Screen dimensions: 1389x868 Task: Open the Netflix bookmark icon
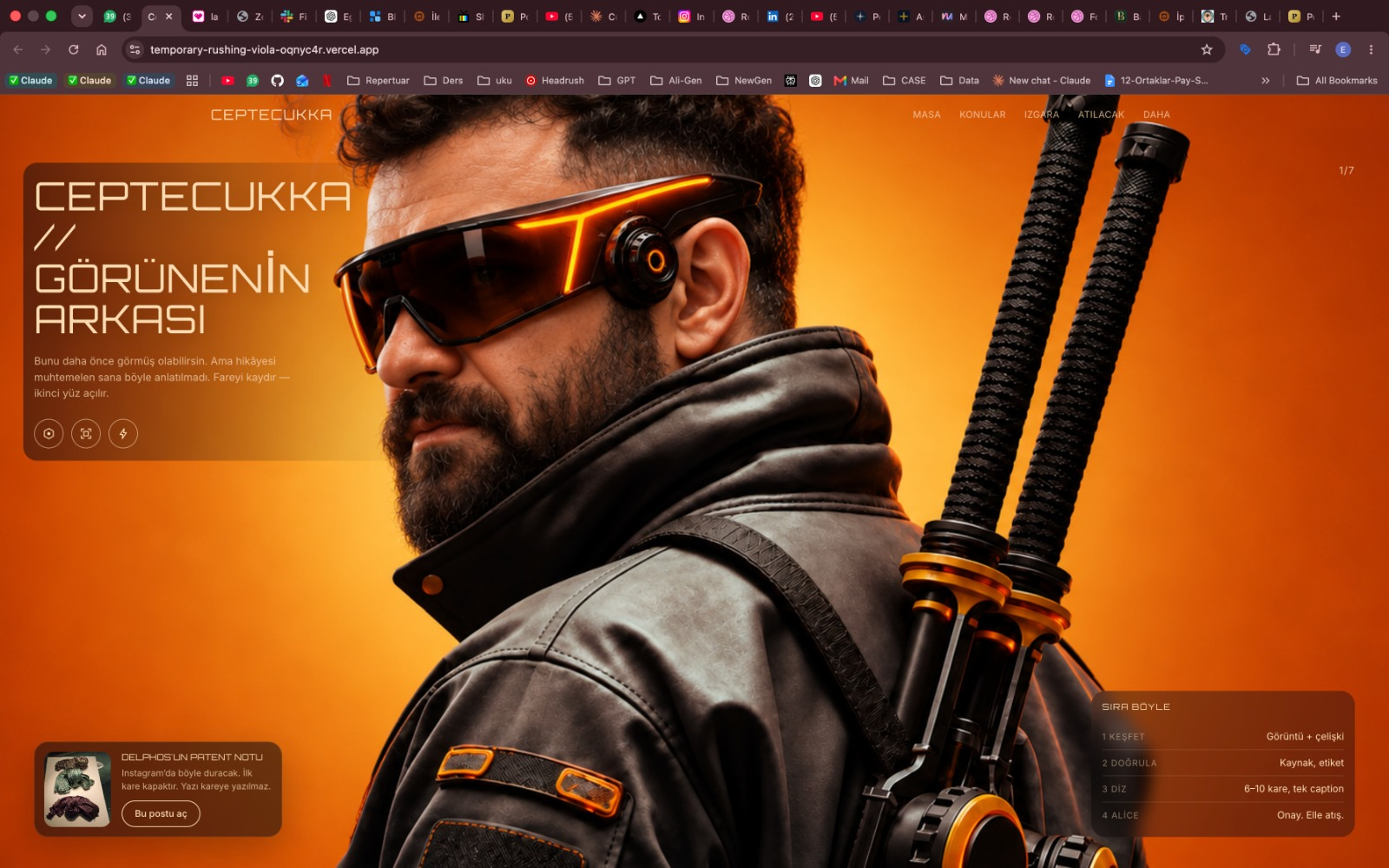[x=327, y=80]
